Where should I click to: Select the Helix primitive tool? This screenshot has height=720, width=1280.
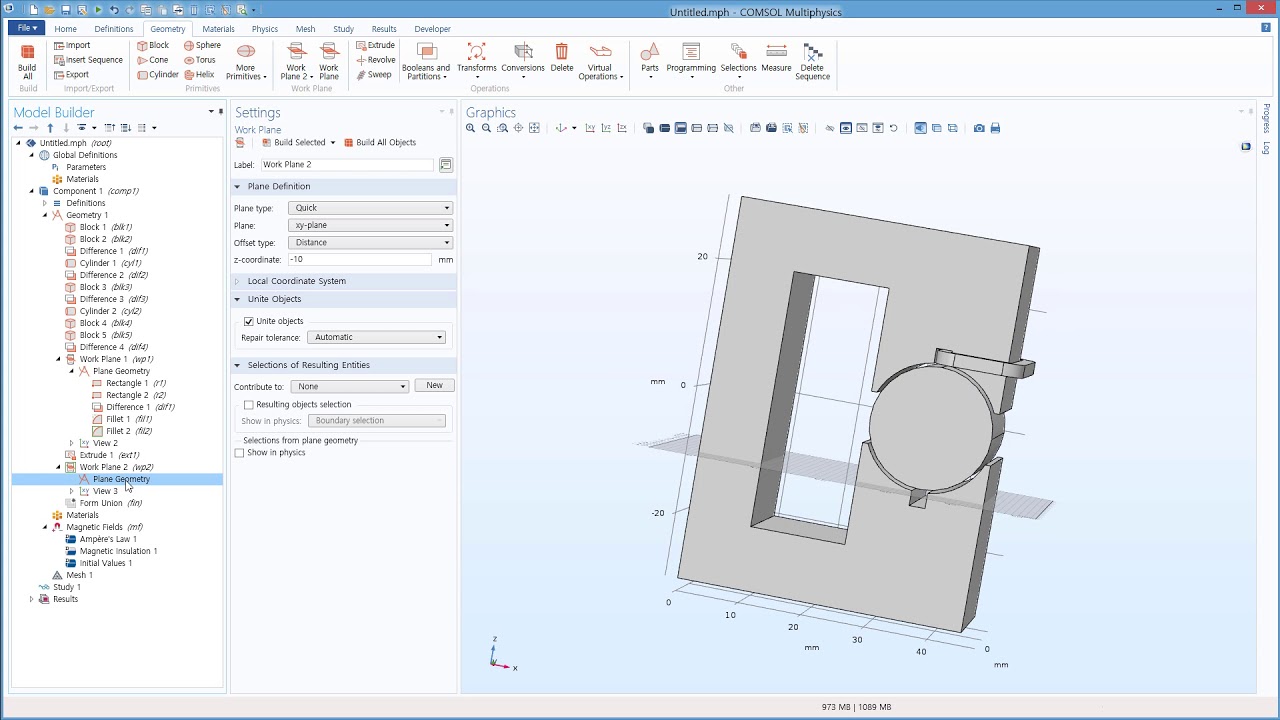pyautogui.click(x=198, y=75)
